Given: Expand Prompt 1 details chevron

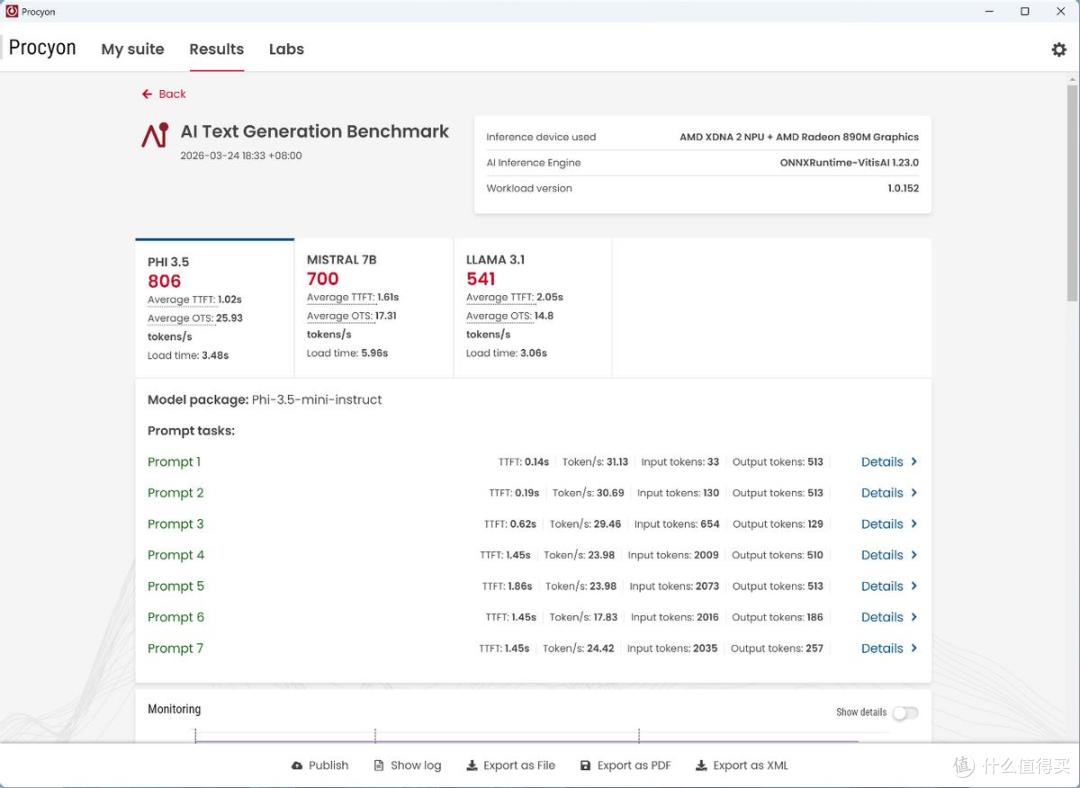Looking at the screenshot, I should [914, 462].
